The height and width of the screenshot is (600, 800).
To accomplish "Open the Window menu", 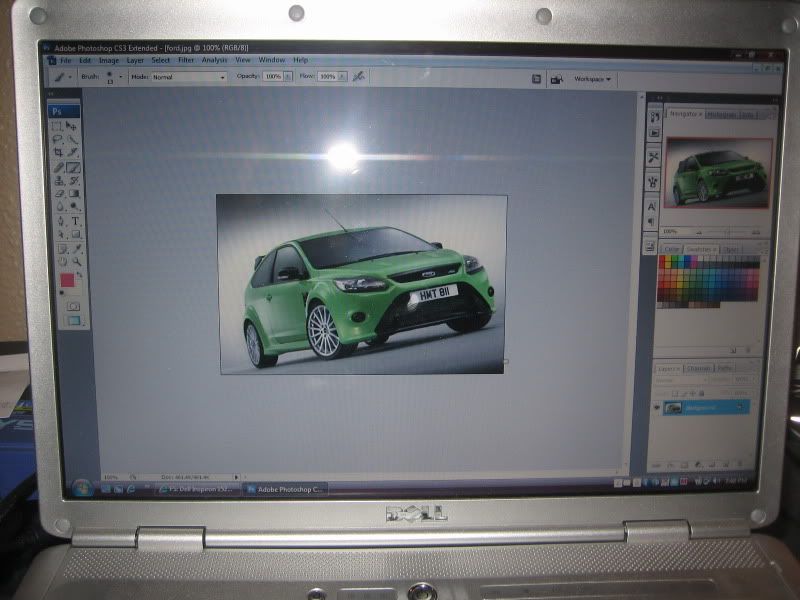I will click(271, 60).
